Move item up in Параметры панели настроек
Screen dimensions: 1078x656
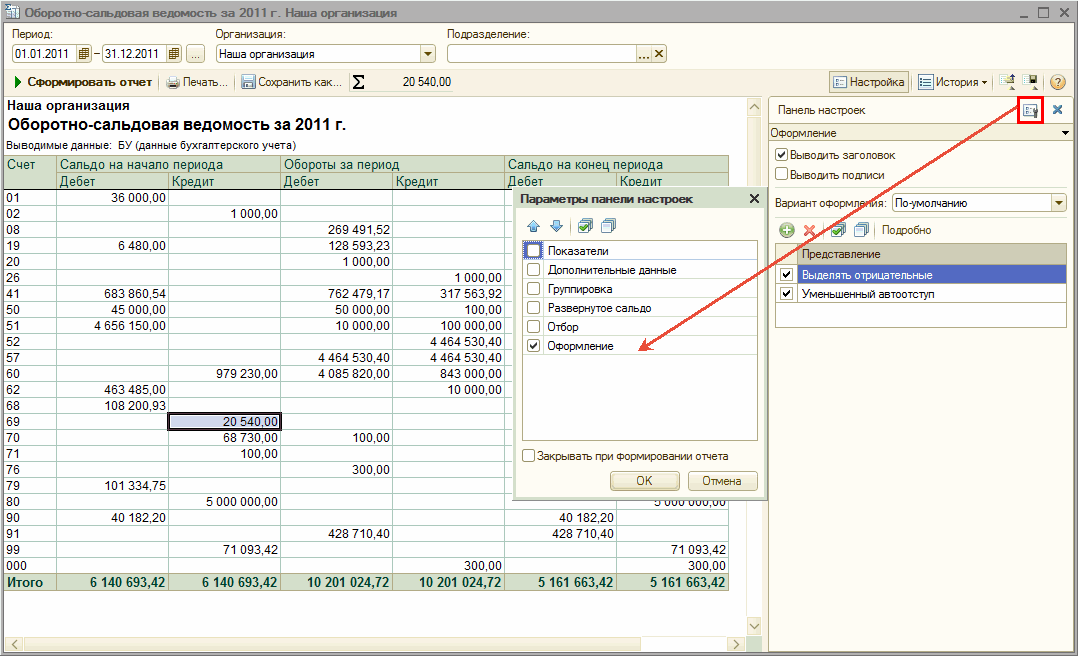click(534, 226)
